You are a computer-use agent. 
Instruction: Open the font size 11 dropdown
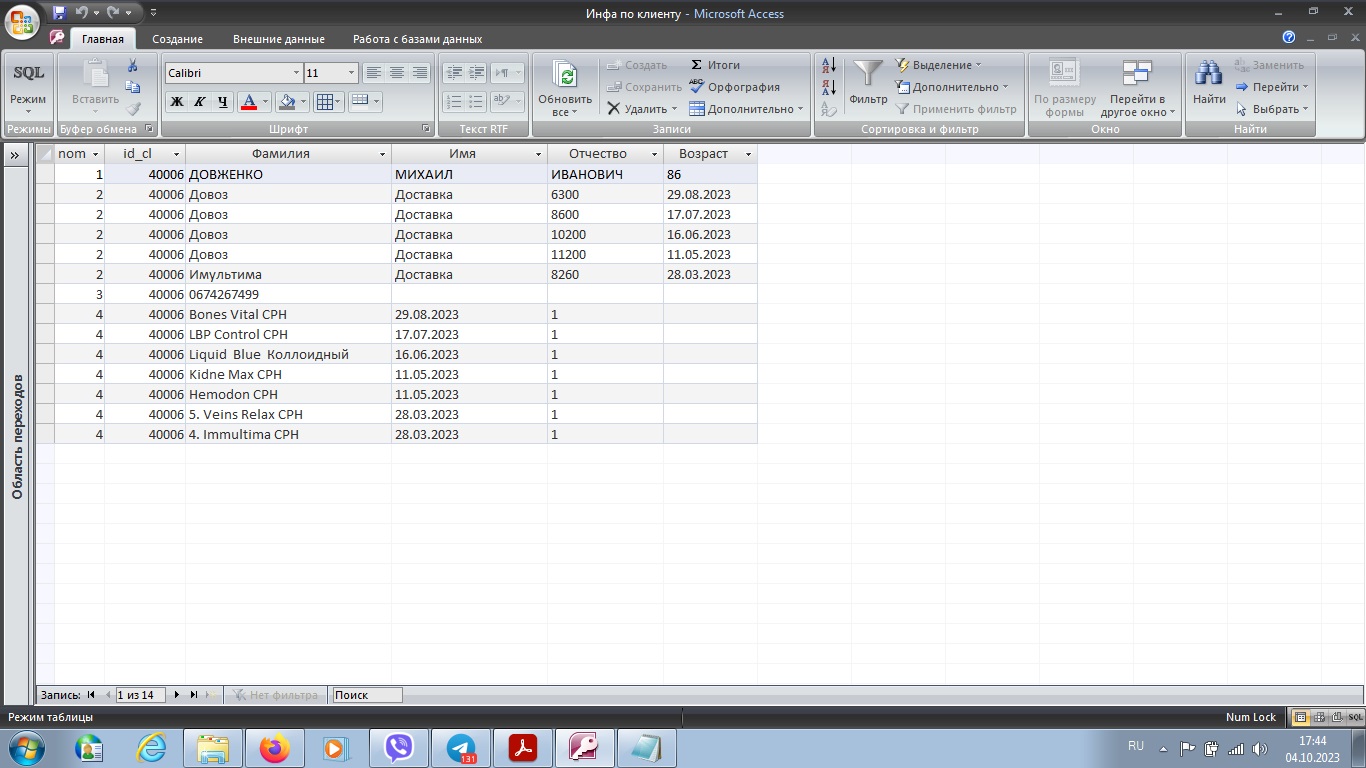351,73
